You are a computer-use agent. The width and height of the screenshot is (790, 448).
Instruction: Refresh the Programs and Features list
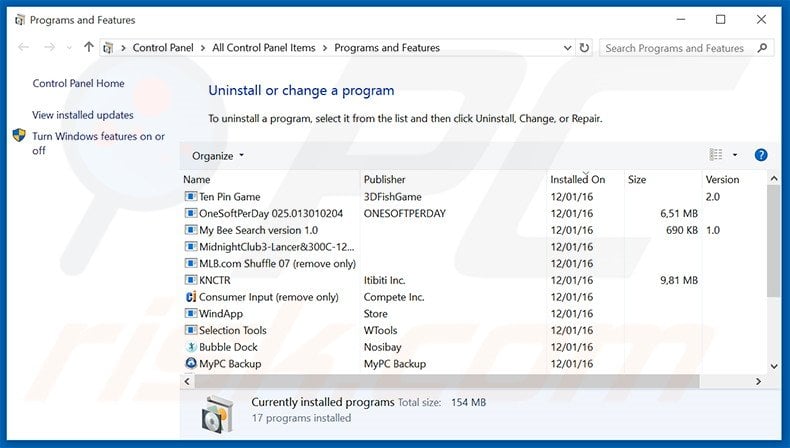point(584,48)
